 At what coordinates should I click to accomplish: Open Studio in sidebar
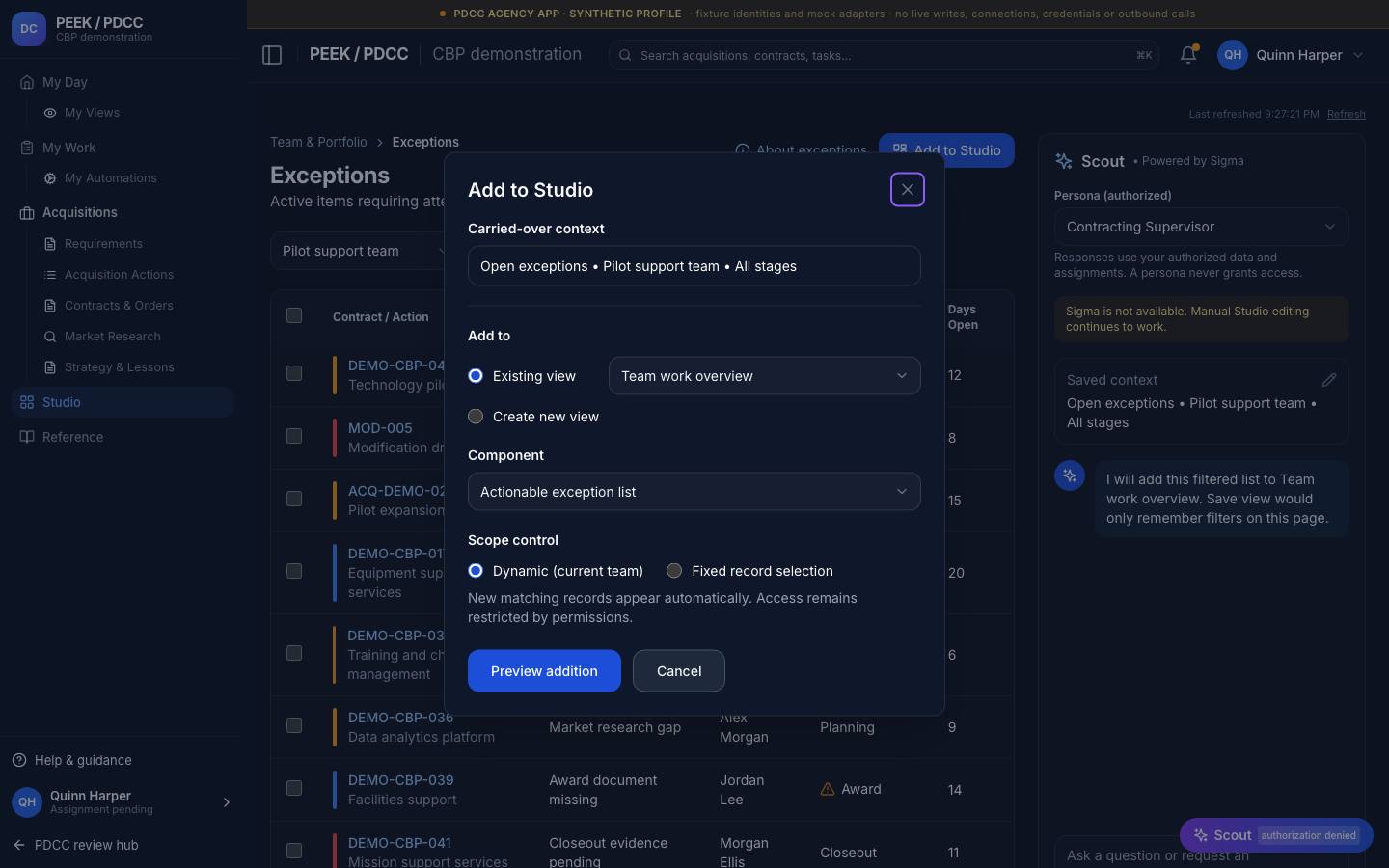pos(123,402)
